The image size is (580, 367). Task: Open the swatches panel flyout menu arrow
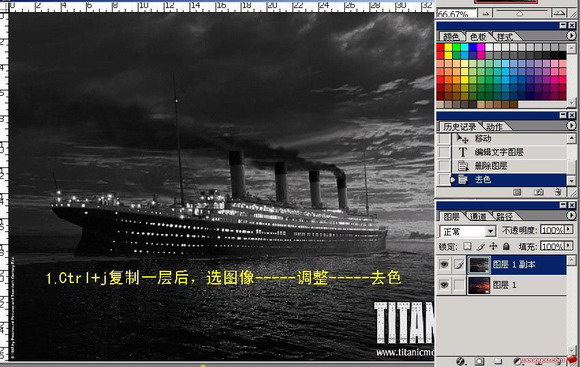[571, 36]
